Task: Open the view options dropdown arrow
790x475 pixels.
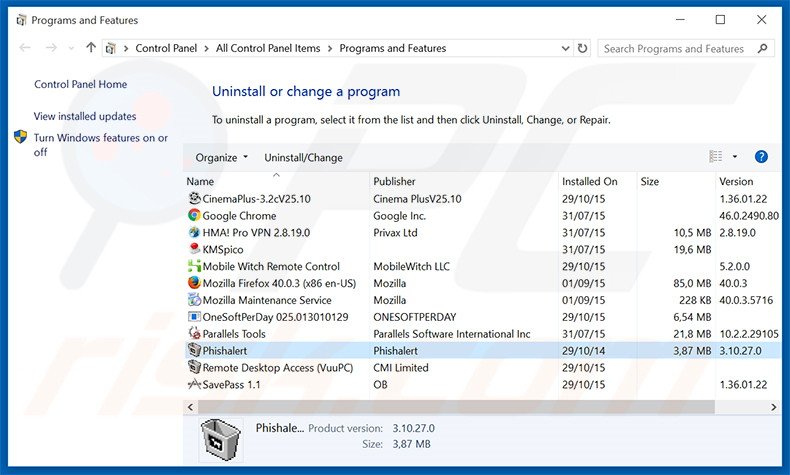Action: [x=735, y=157]
